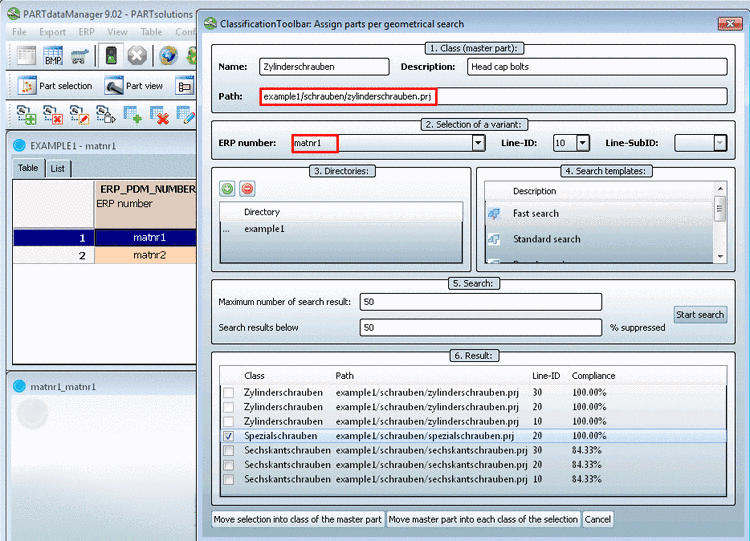
Task: Click the Start search button
Action: coord(700,315)
